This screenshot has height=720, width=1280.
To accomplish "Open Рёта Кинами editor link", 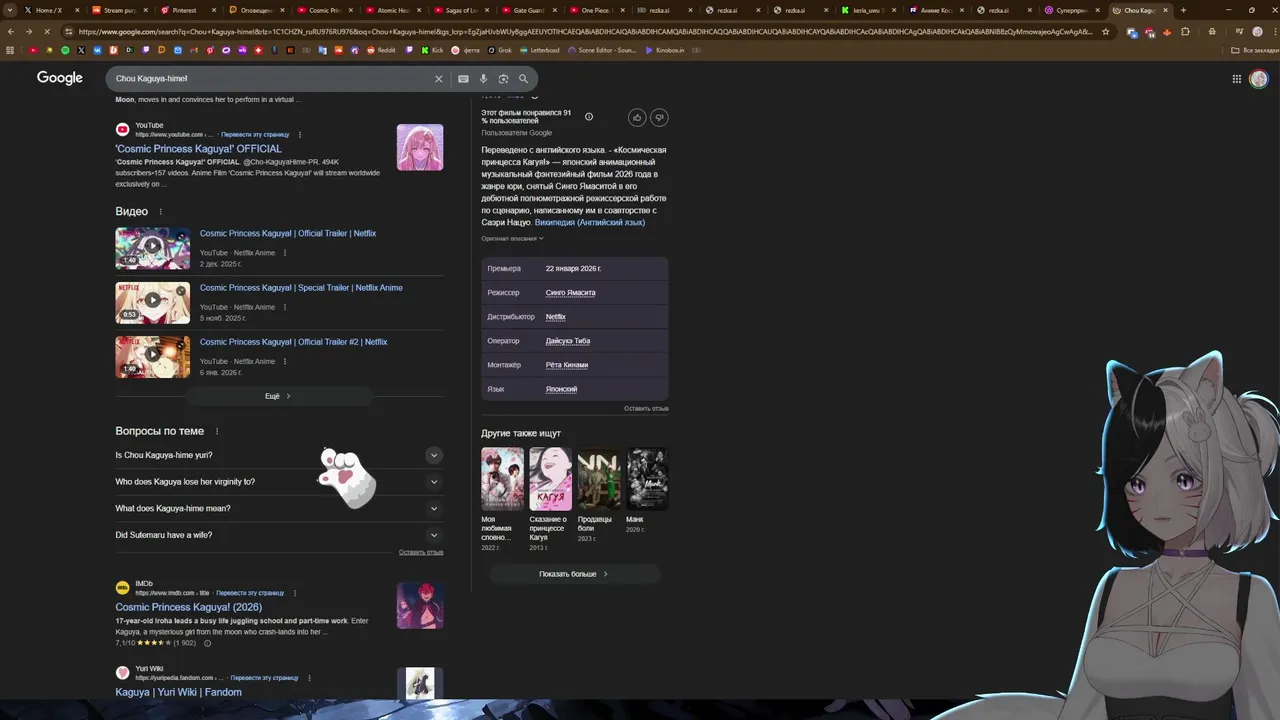I will [566, 365].
